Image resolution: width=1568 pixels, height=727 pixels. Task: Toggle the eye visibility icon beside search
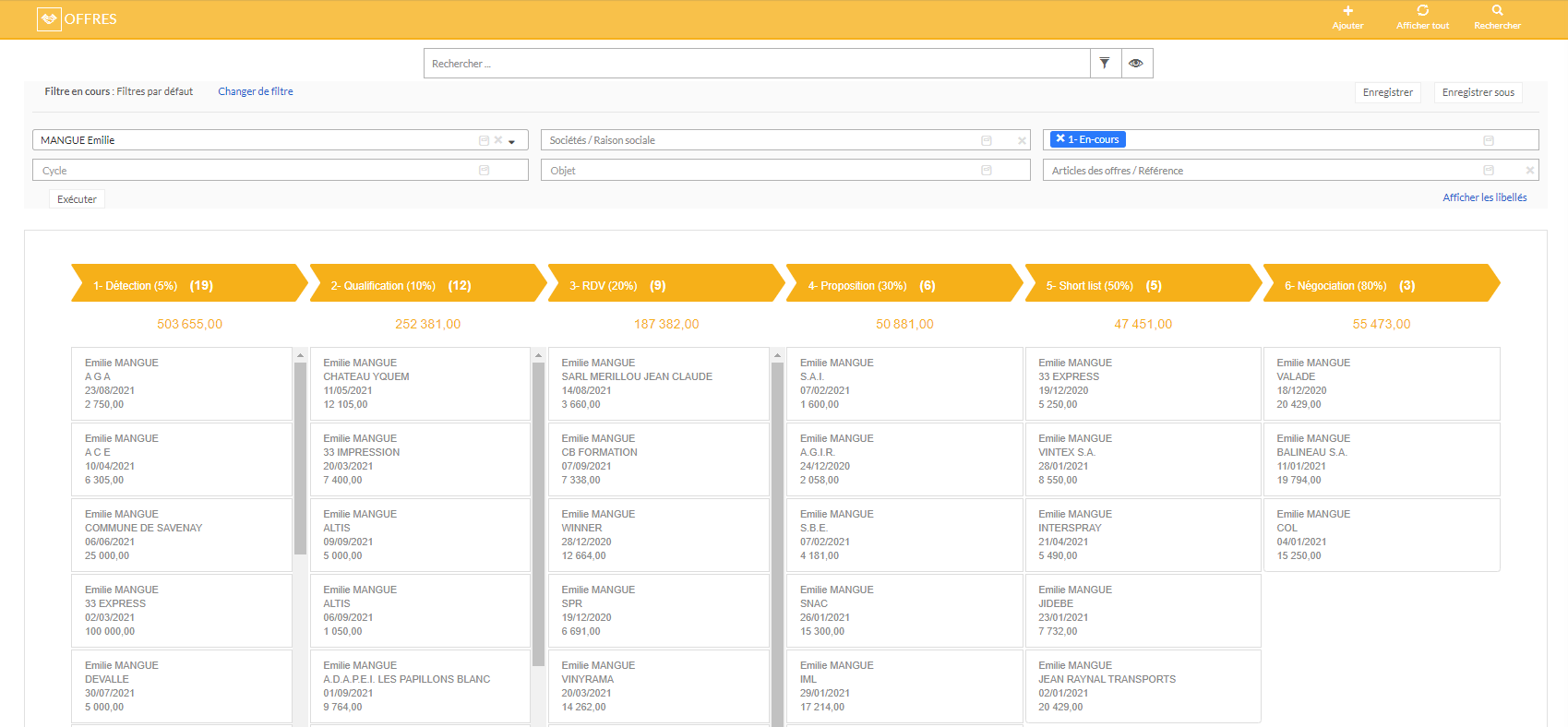point(1136,64)
